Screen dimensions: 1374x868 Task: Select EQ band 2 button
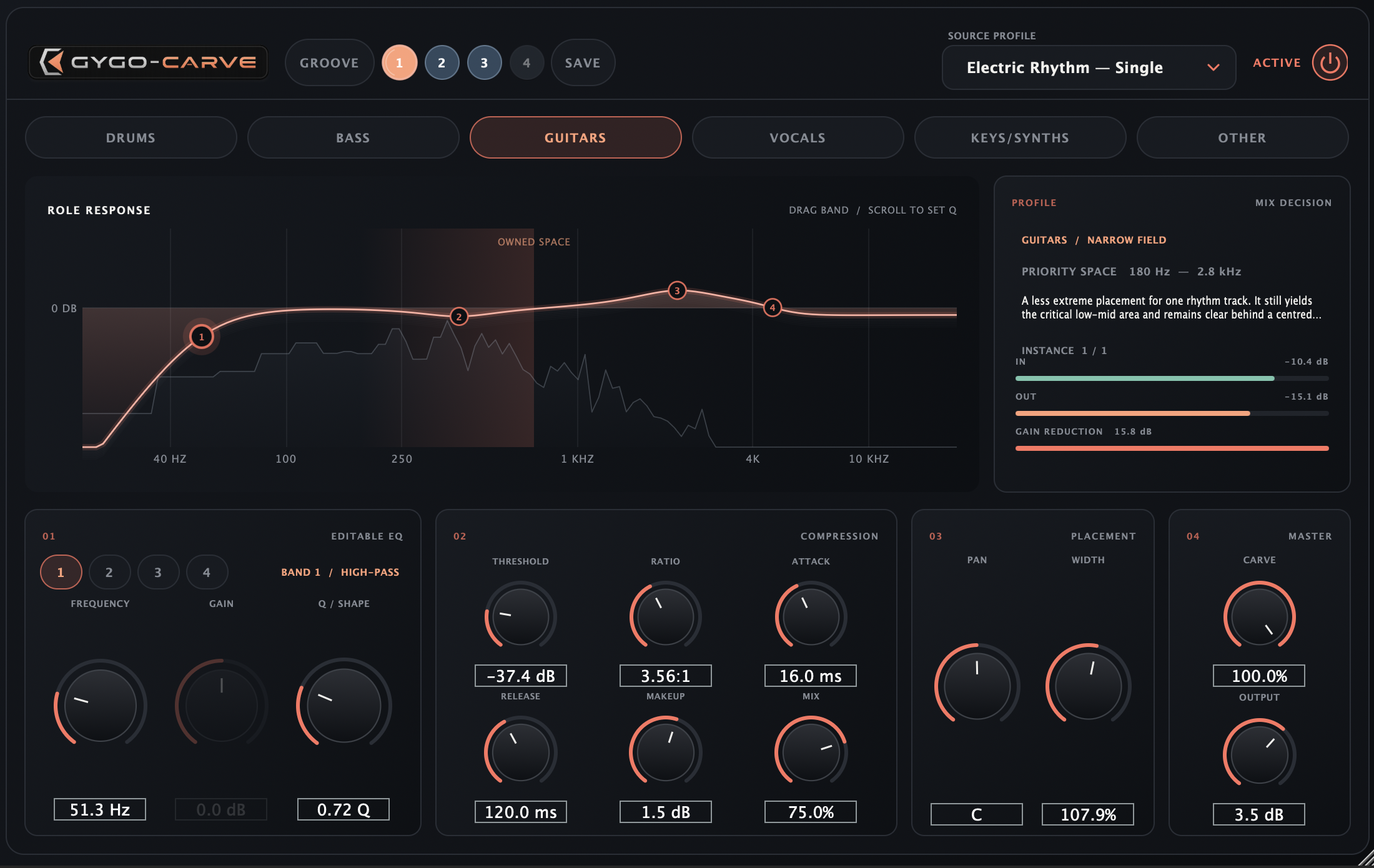109,572
